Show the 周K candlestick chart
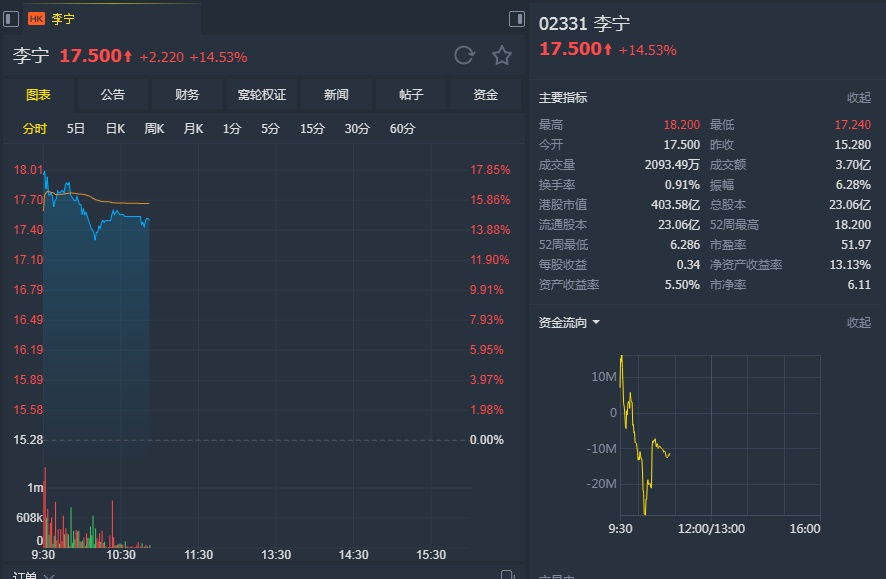 154,128
